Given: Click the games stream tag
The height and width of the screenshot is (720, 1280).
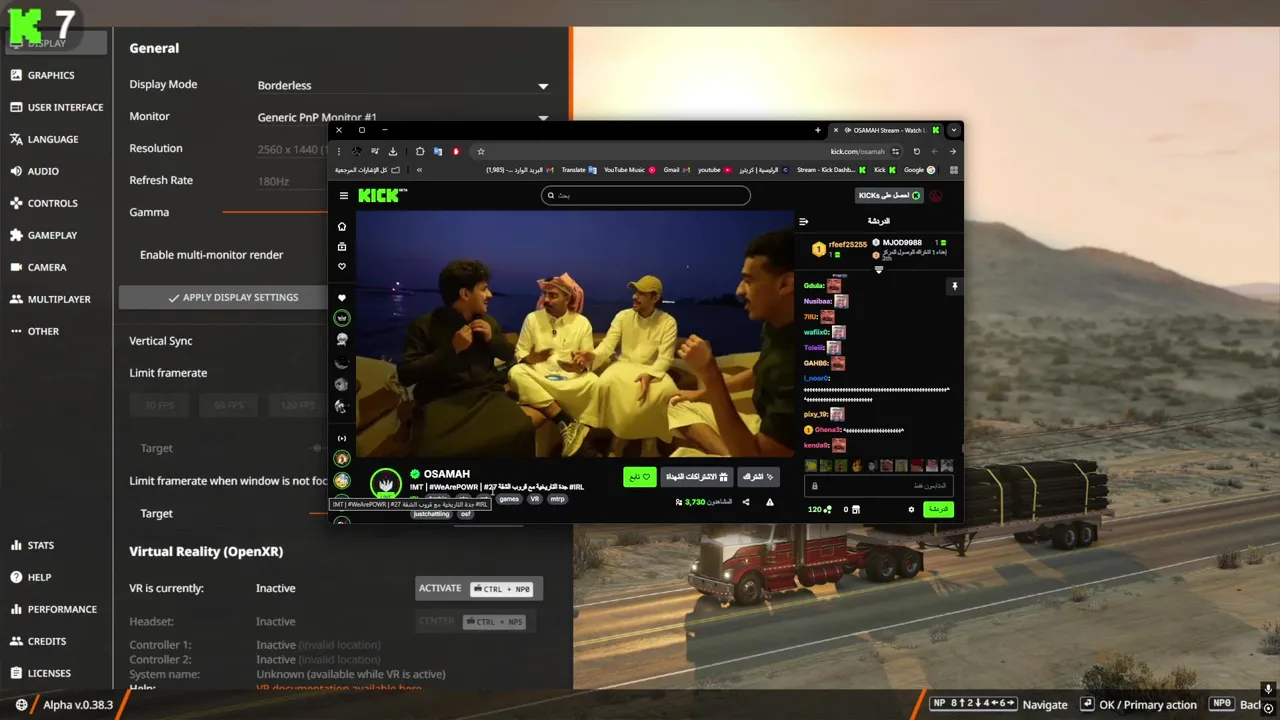Looking at the screenshot, I should 510,499.
